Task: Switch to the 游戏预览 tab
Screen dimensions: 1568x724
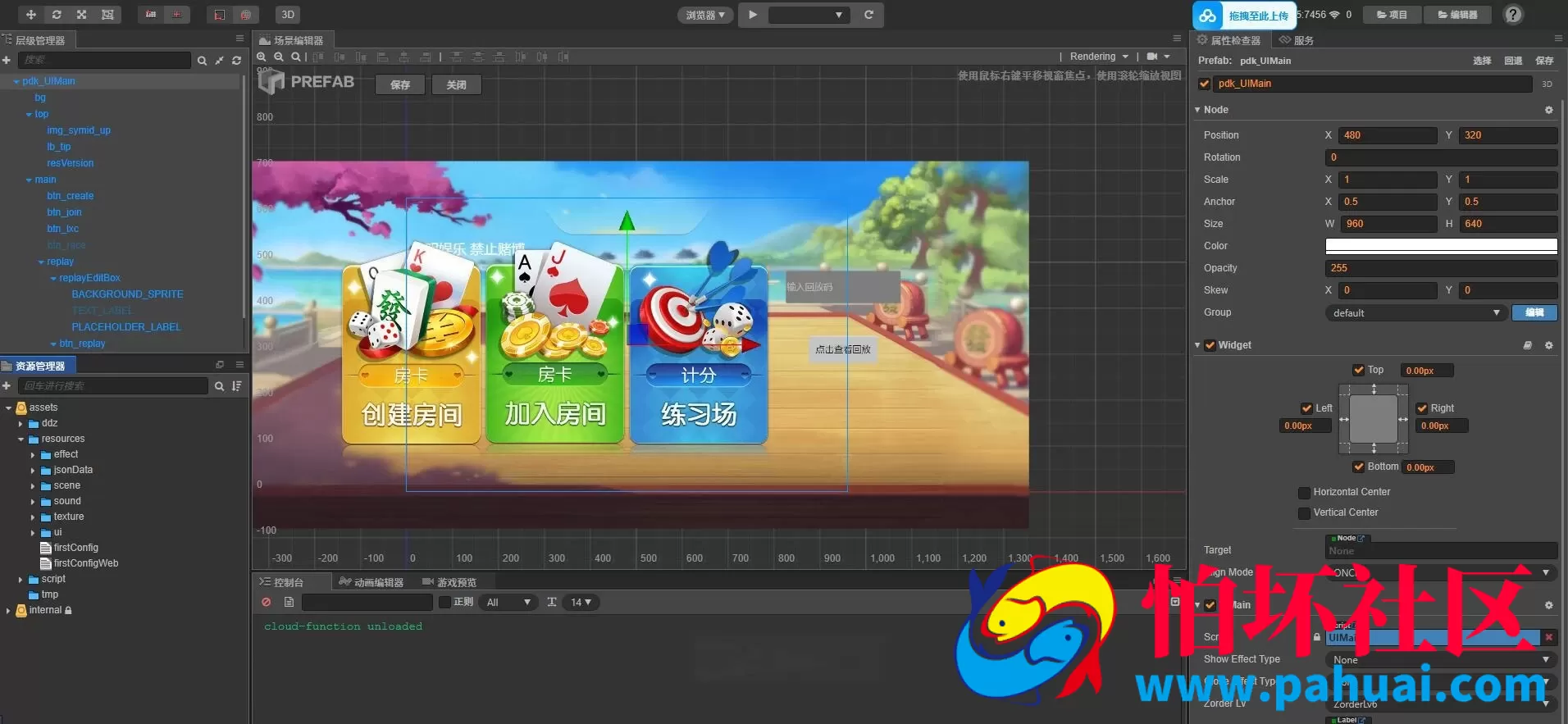Action: click(x=449, y=582)
